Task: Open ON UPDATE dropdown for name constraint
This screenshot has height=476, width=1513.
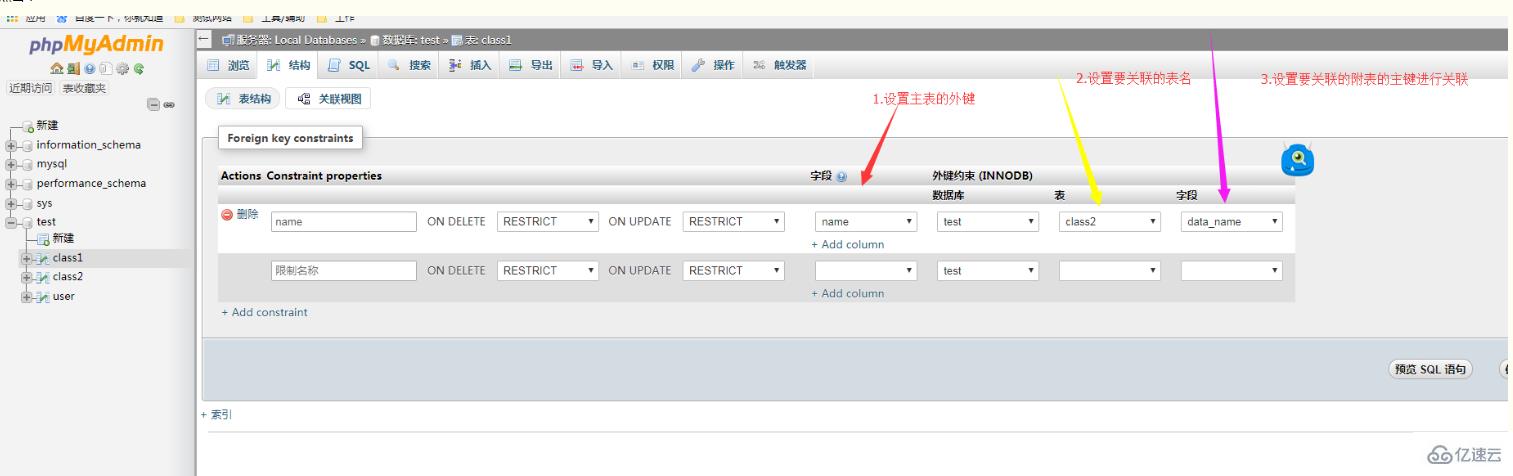Action: click(734, 222)
